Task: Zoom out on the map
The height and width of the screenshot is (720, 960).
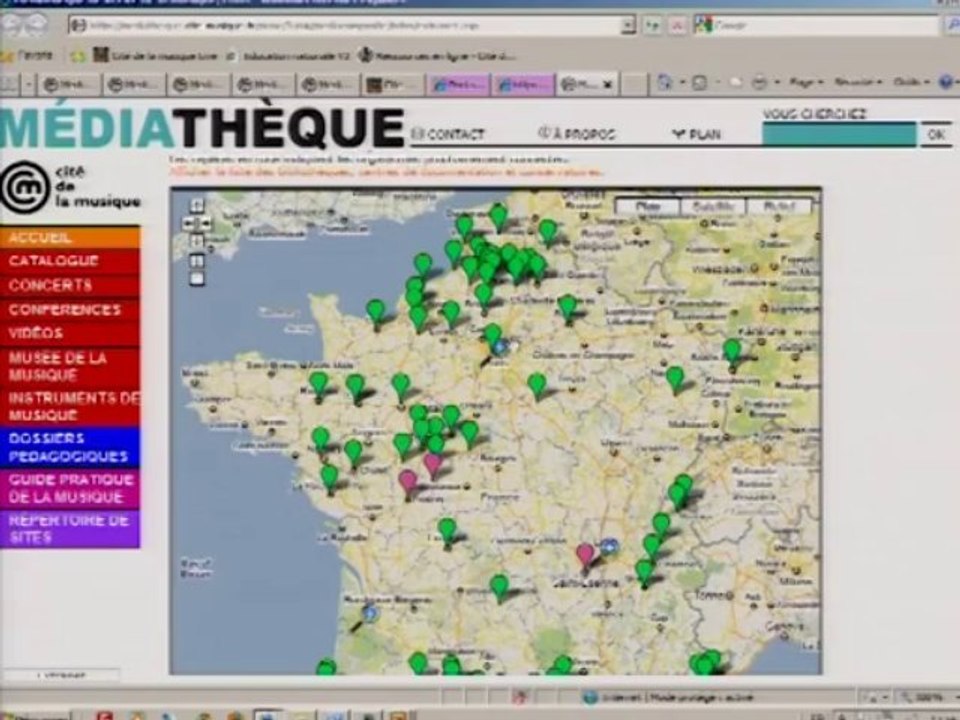Action: (x=197, y=280)
